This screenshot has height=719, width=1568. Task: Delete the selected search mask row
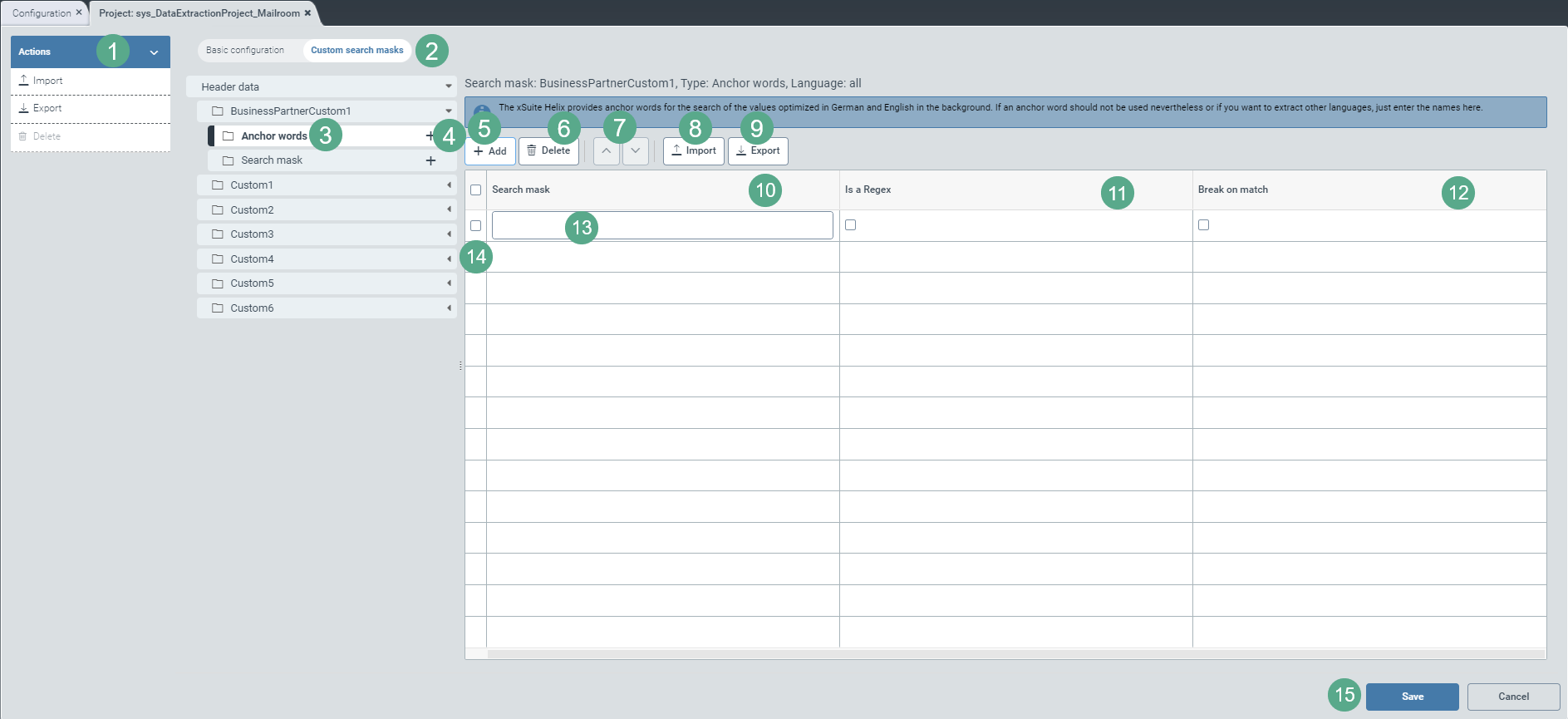(x=548, y=151)
